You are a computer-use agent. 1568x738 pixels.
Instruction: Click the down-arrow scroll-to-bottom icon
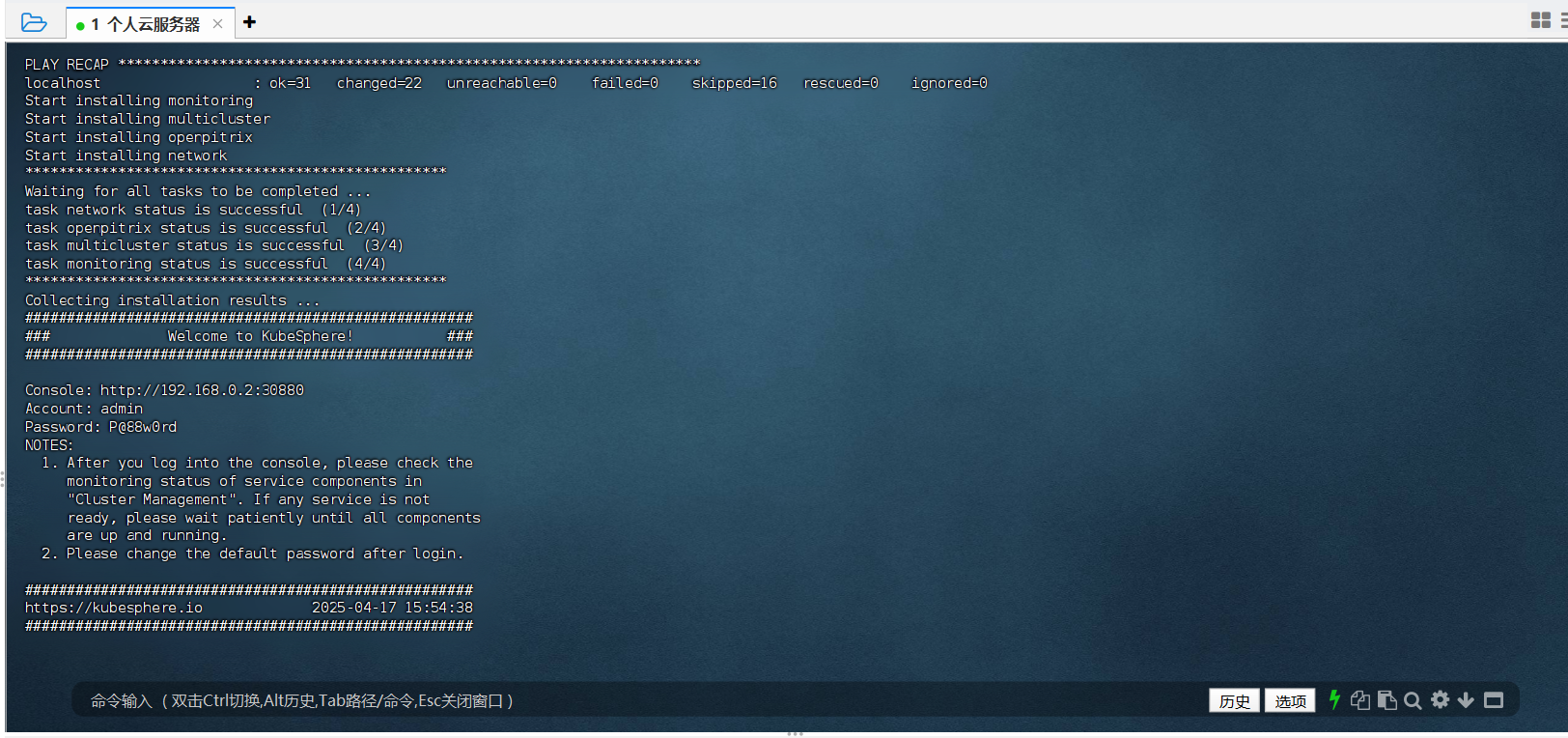click(1466, 700)
